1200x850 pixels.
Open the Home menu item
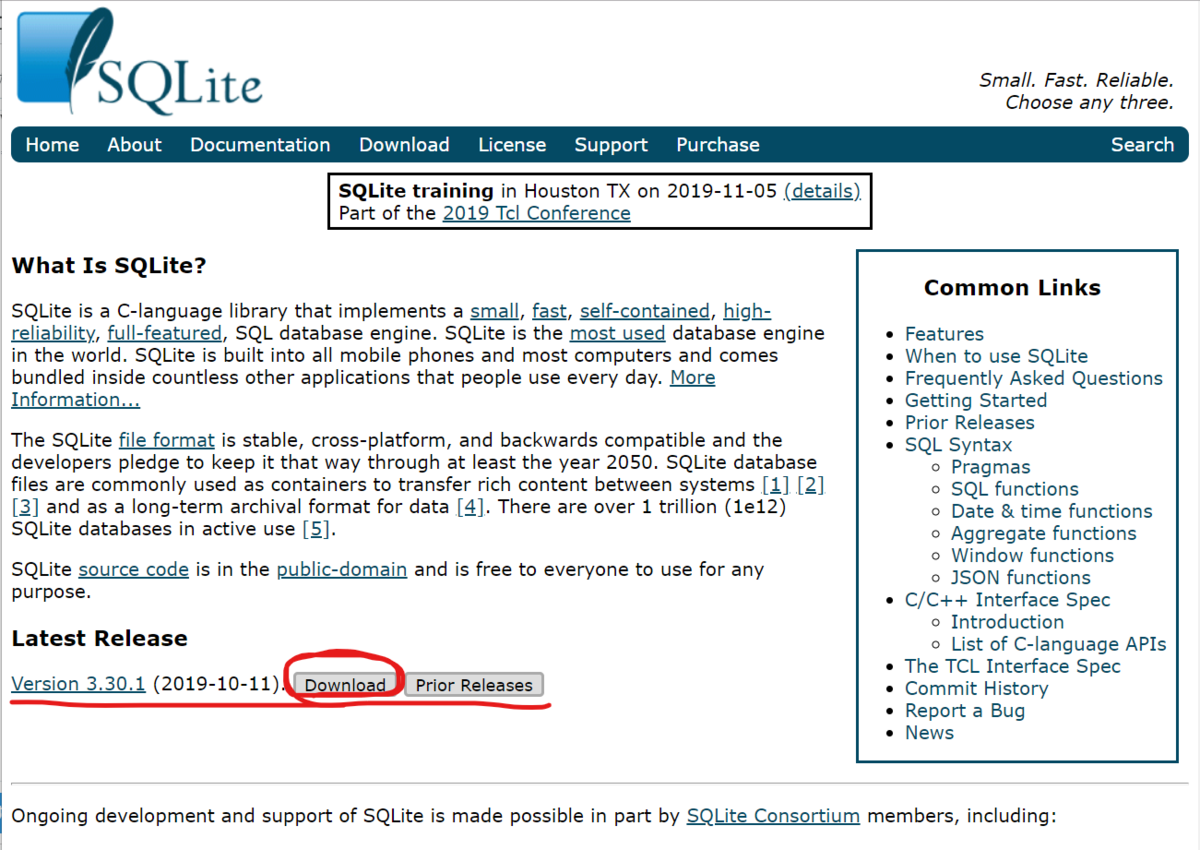tap(52, 145)
